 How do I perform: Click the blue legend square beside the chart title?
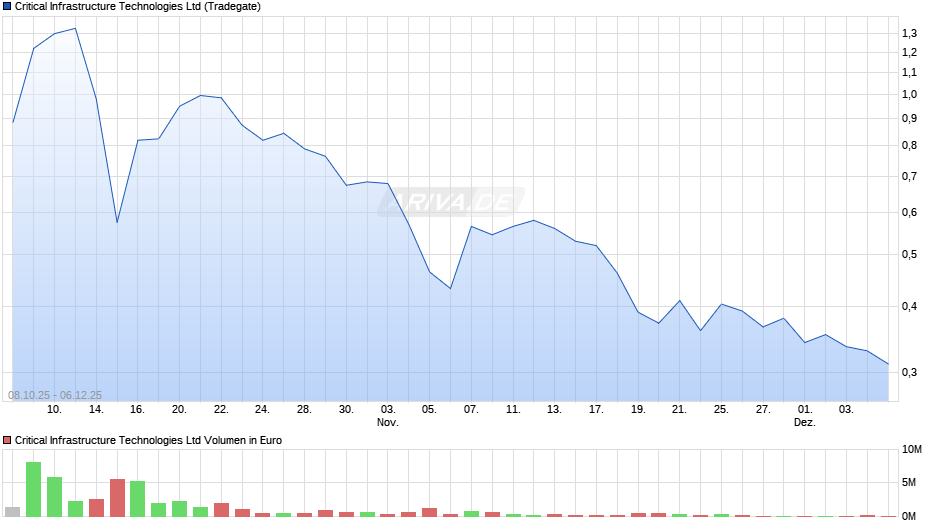[x=7, y=7]
